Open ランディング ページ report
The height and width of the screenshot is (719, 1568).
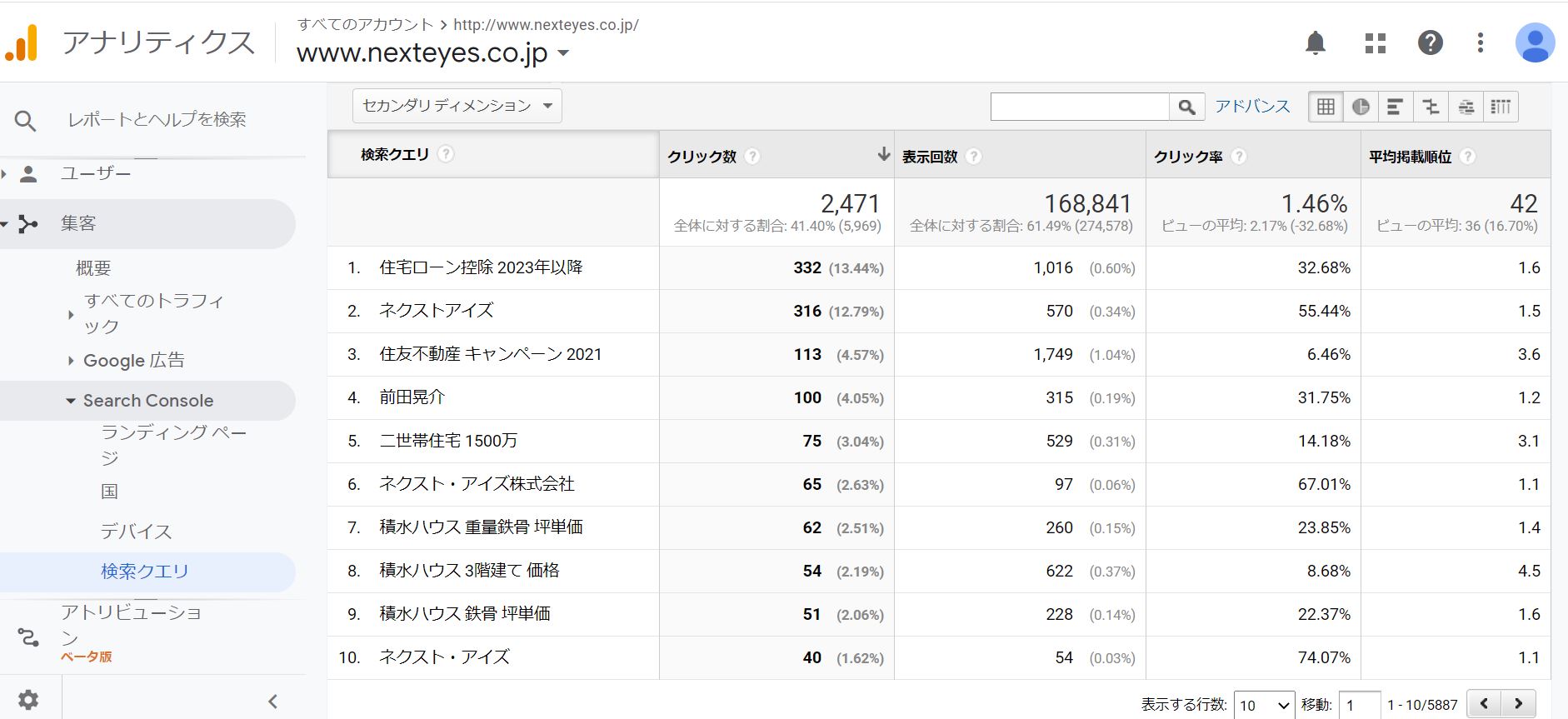(173, 445)
